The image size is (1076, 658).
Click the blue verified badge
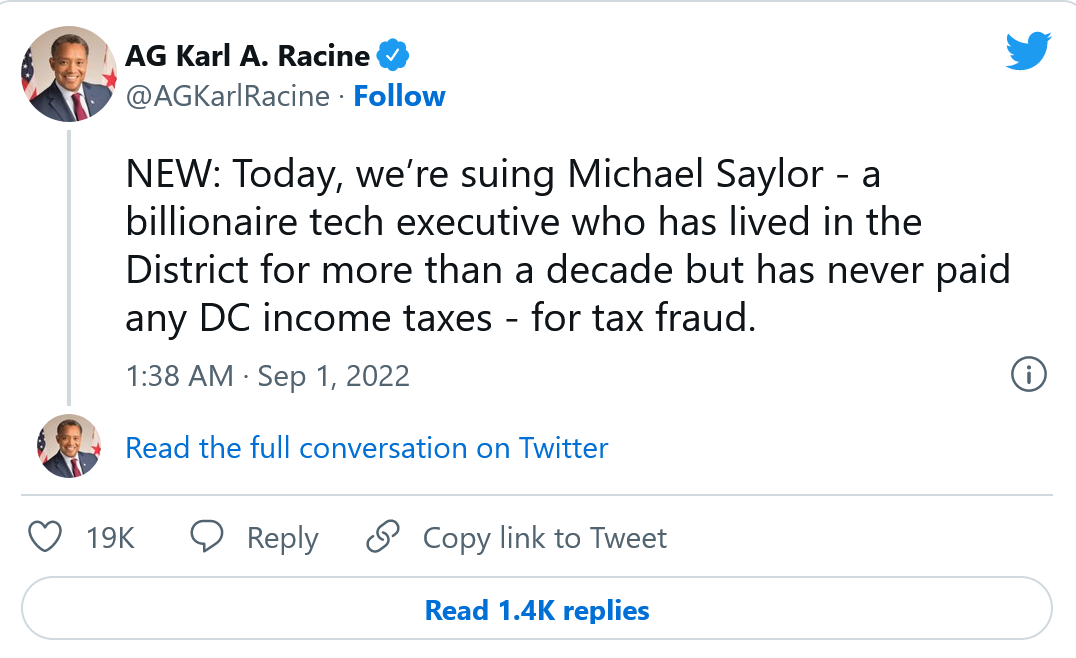(x=394, y=56)
